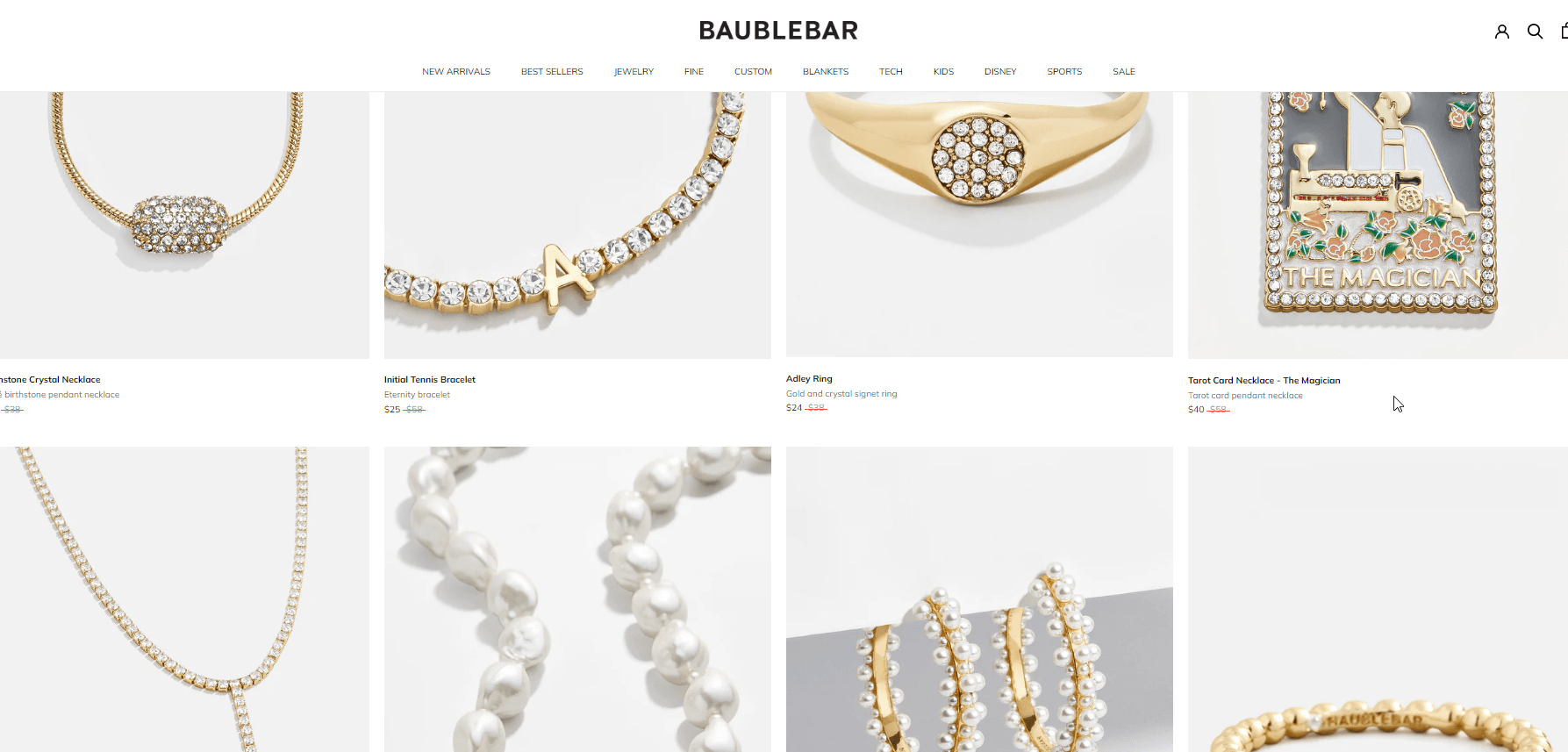1568x752 pixels.
Task: Open the CUSTOM menu item
Action: pos(753,72)
